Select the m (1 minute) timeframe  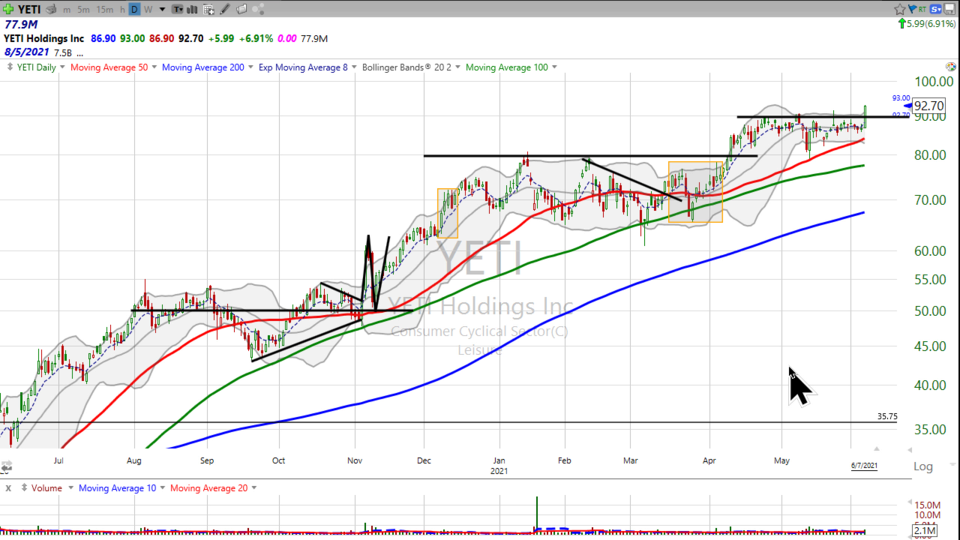click(x=66, y=9)
